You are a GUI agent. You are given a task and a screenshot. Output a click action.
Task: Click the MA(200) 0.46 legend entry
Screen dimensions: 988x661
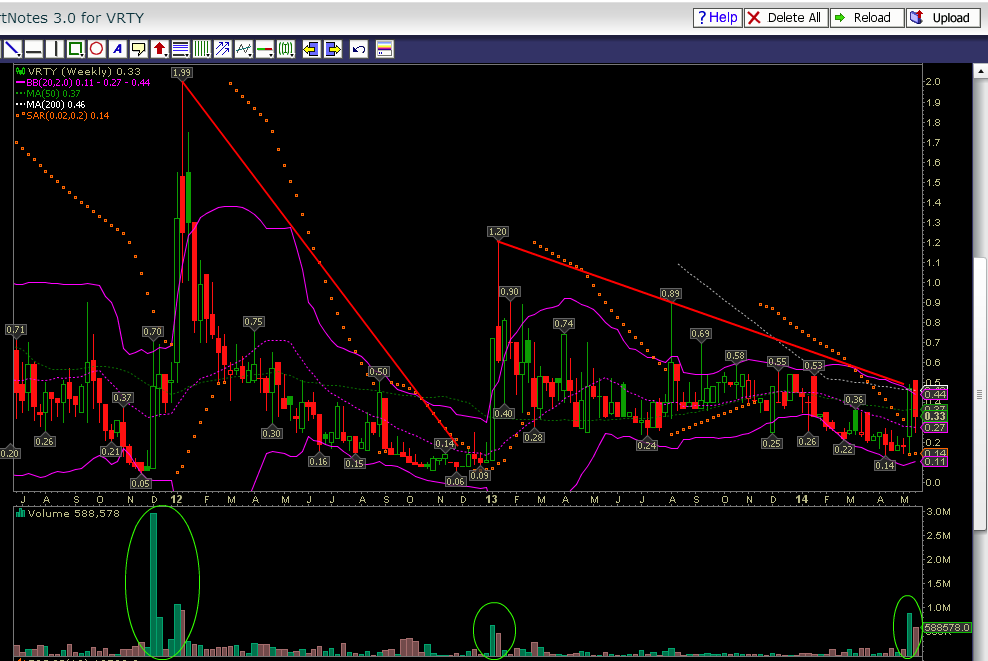coord(50,105)
